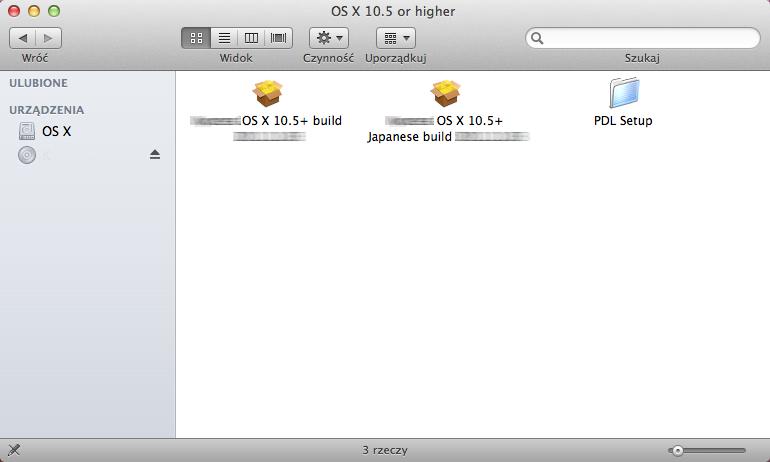This screenshot has height=462, width=770.
Task: Switch to list view
Action: click(x=224, y=38)
